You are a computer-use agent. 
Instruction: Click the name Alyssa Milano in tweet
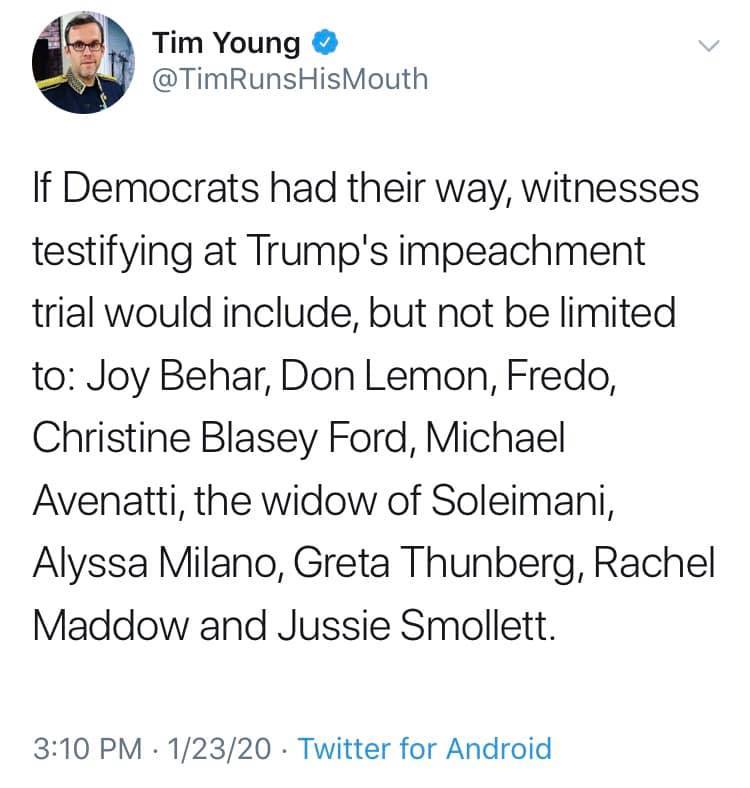156,563
